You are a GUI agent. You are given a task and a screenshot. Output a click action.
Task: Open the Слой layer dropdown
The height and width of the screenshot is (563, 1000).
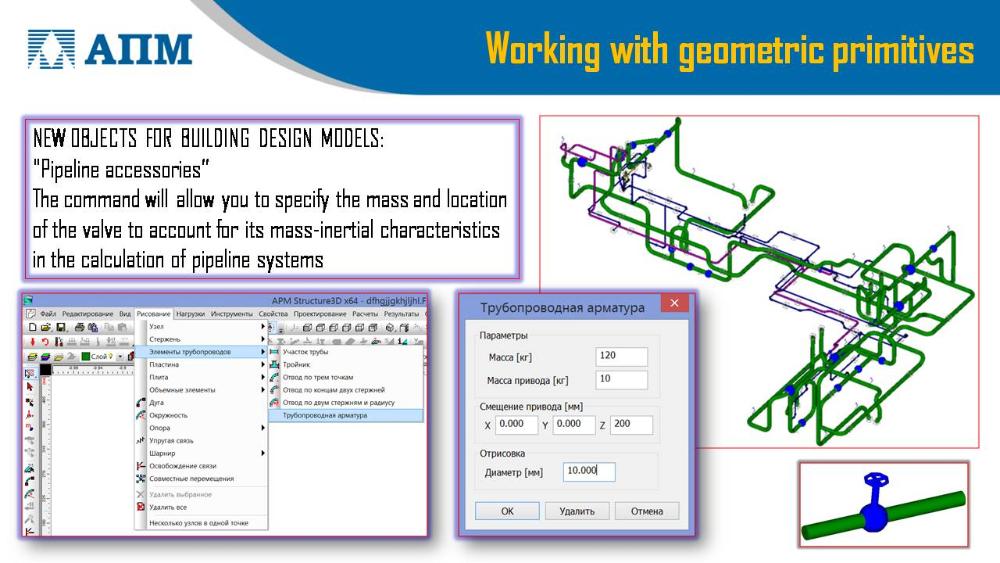(120, 356)
